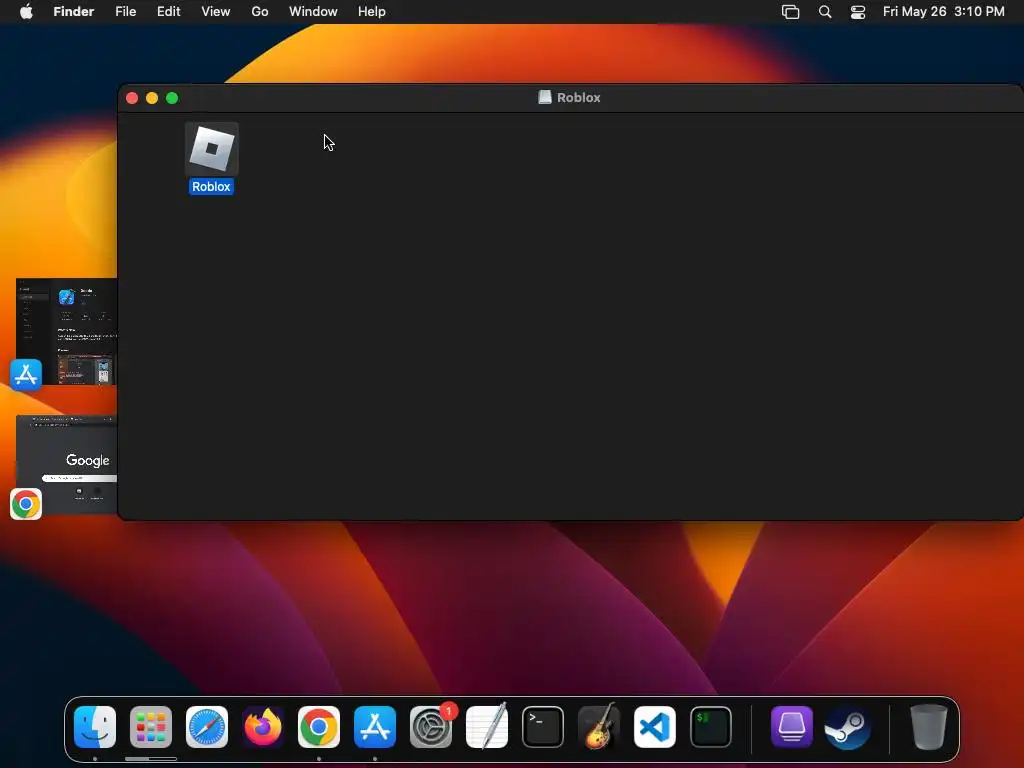1024x768 pixels.
Task: Open Spotlight search magnifier
Action: (x=825, y=12)
